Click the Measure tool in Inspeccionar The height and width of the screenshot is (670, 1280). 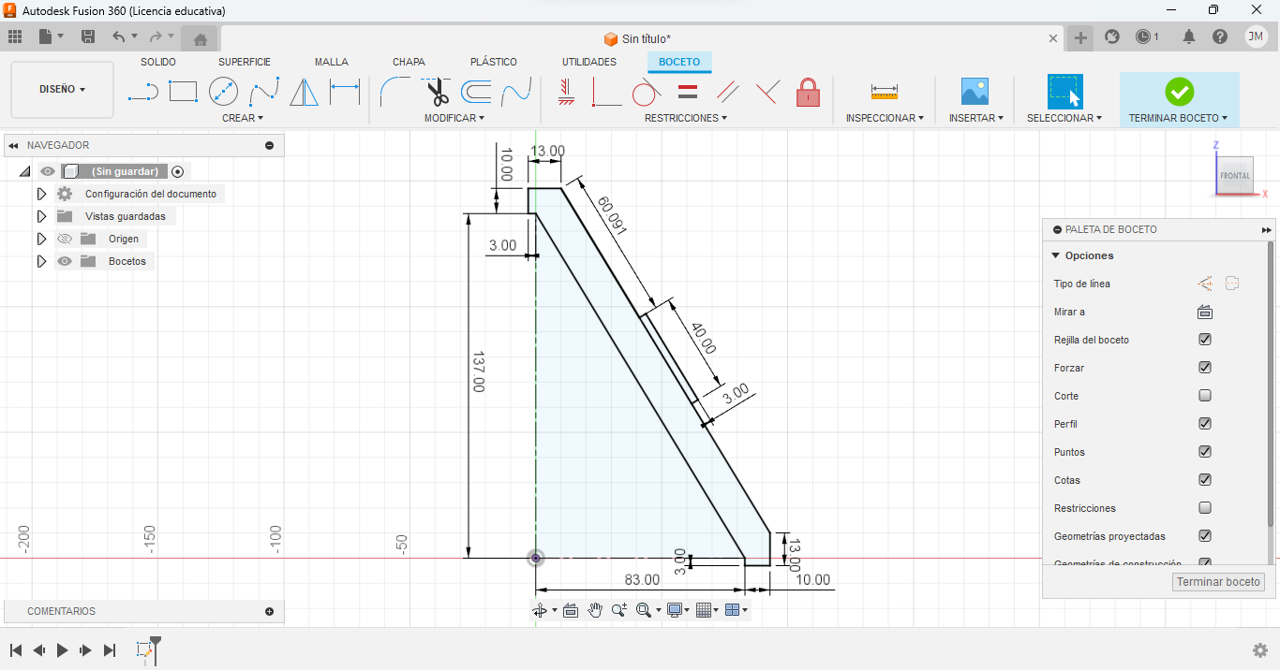pos(884,92)
